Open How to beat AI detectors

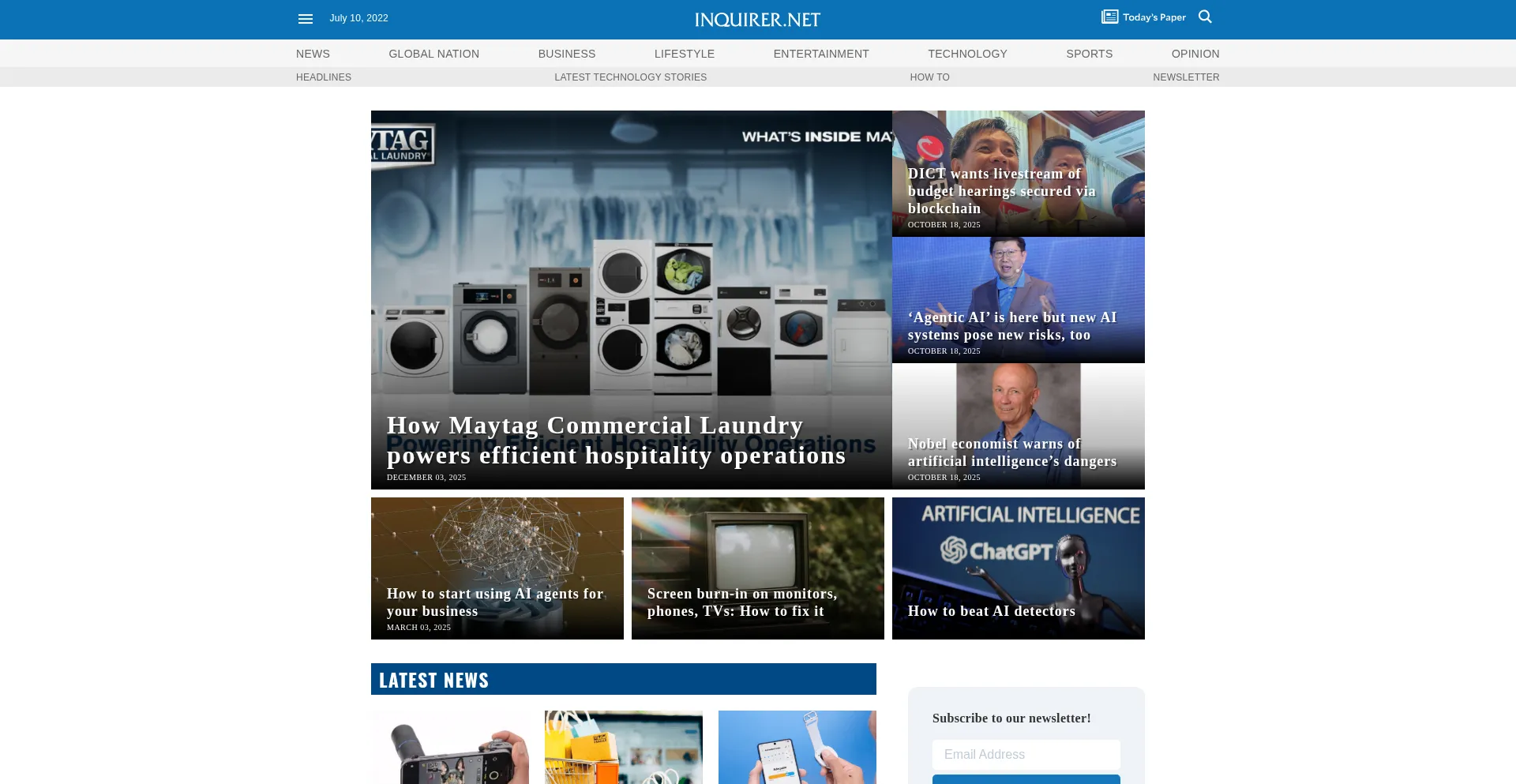[991, 611]
